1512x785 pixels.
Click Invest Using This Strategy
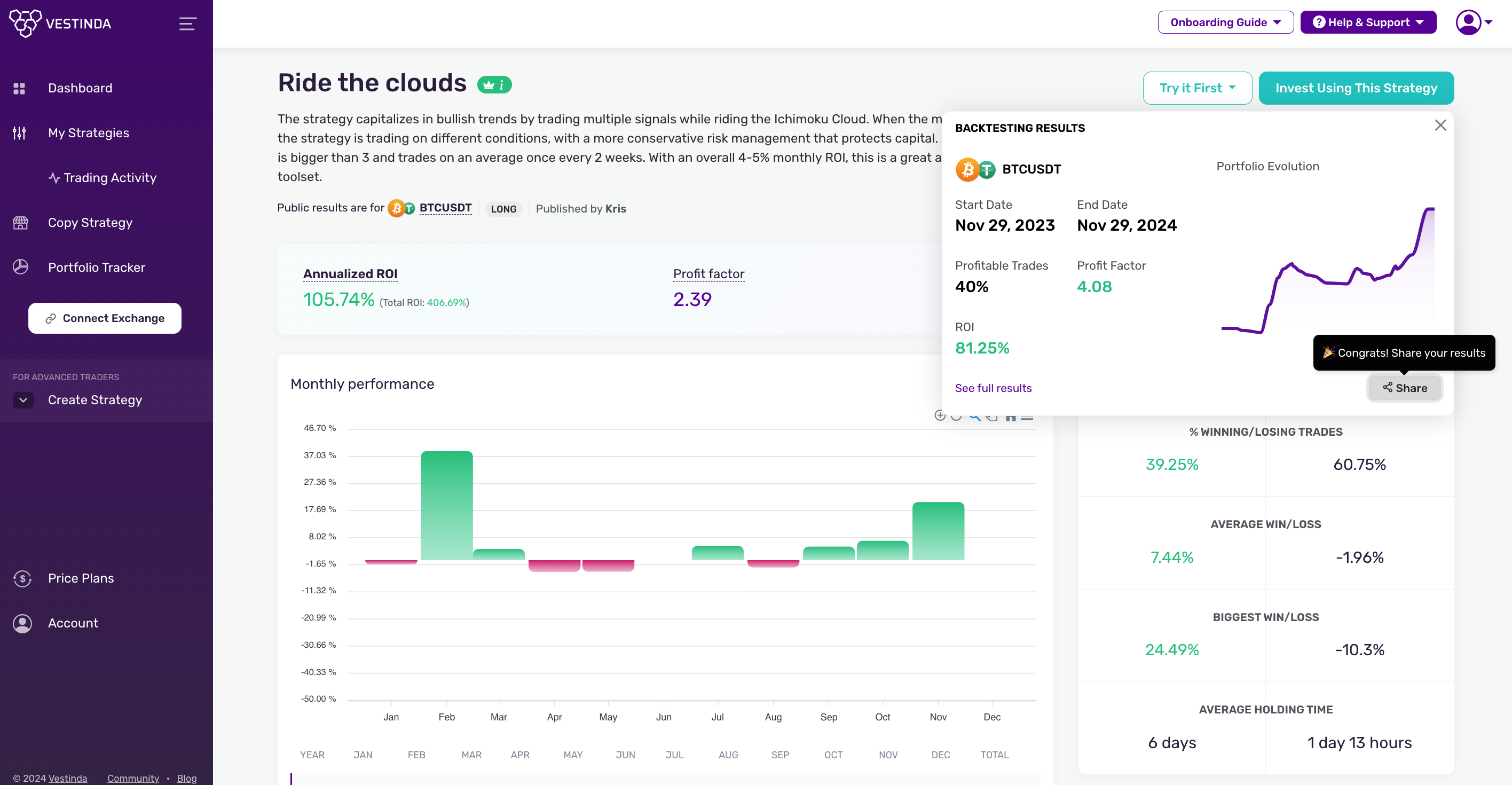(x=1356, y=88)
